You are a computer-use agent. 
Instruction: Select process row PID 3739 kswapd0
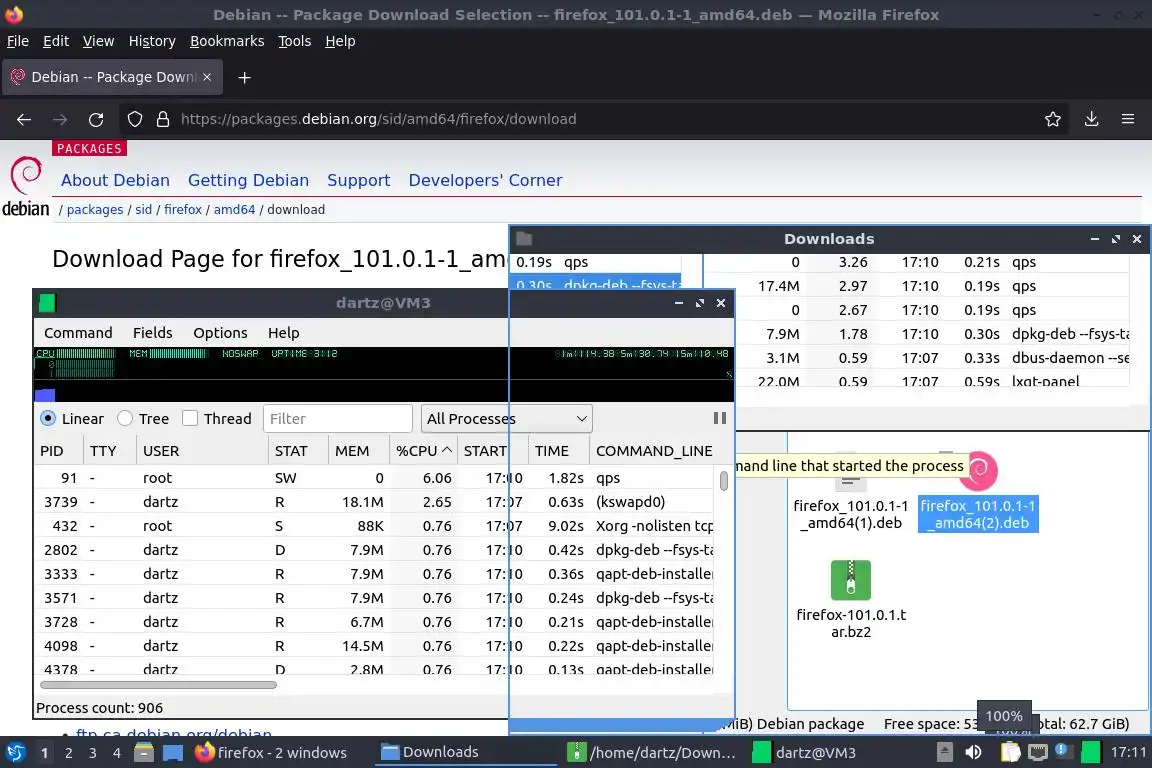(375, 502)
